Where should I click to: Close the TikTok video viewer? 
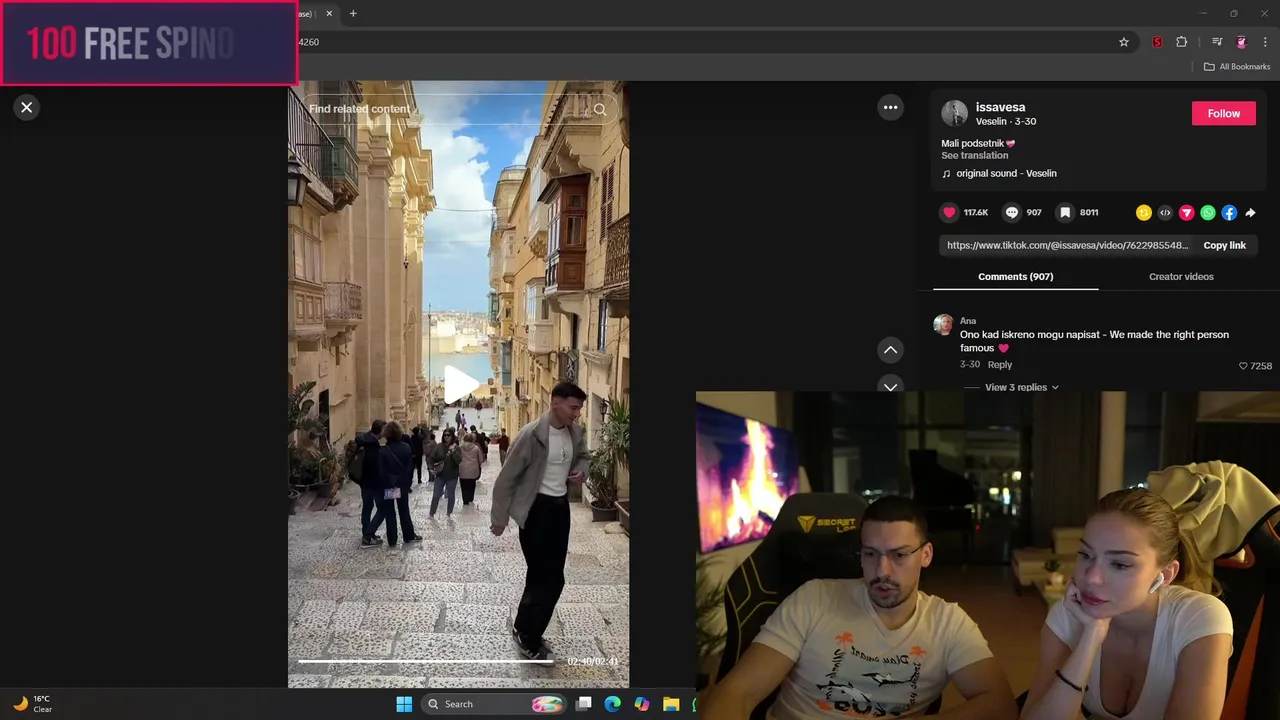(x=27, y=107)
